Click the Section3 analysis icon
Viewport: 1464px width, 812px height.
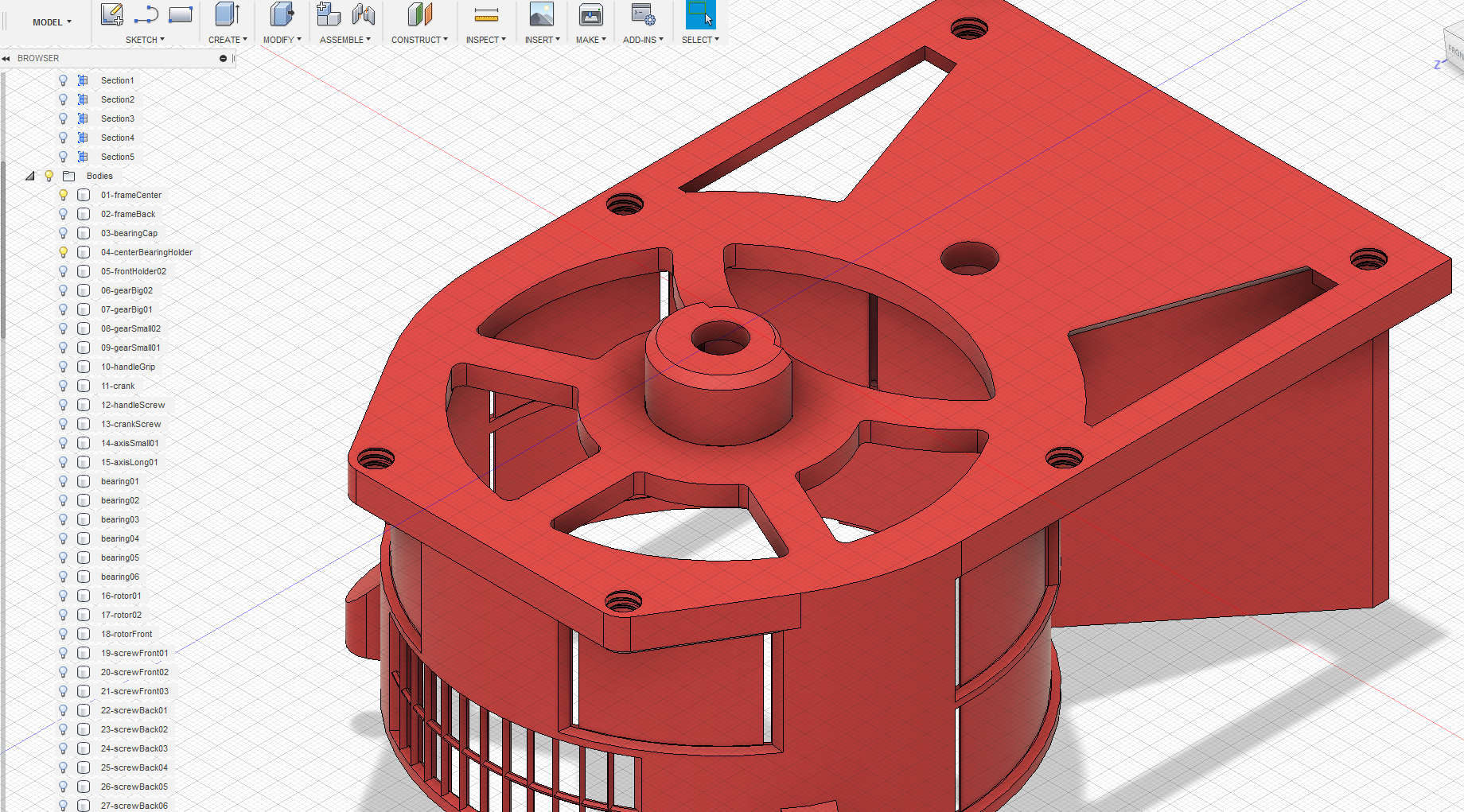83,118
